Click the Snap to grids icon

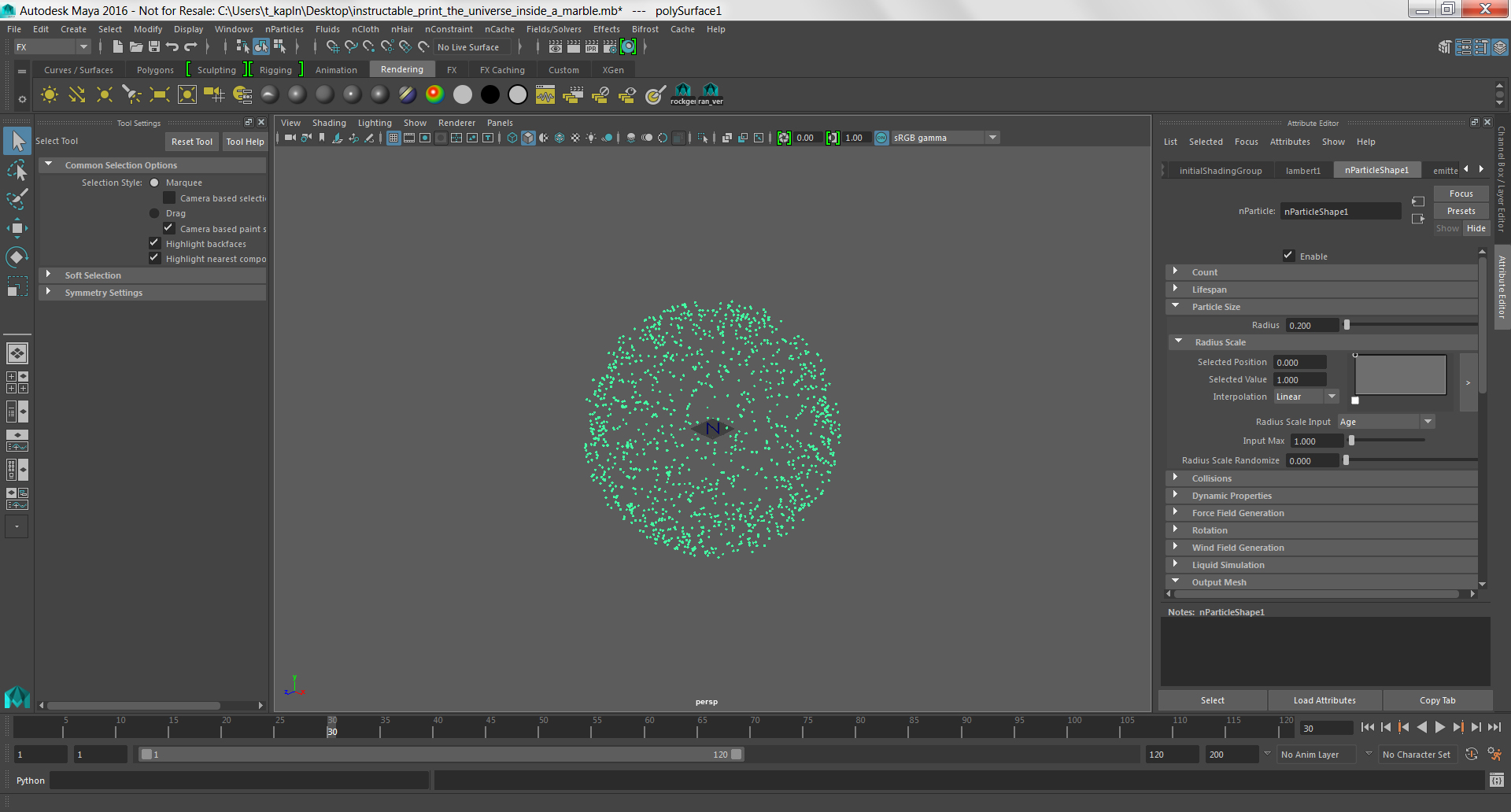(x=333, y=47)
